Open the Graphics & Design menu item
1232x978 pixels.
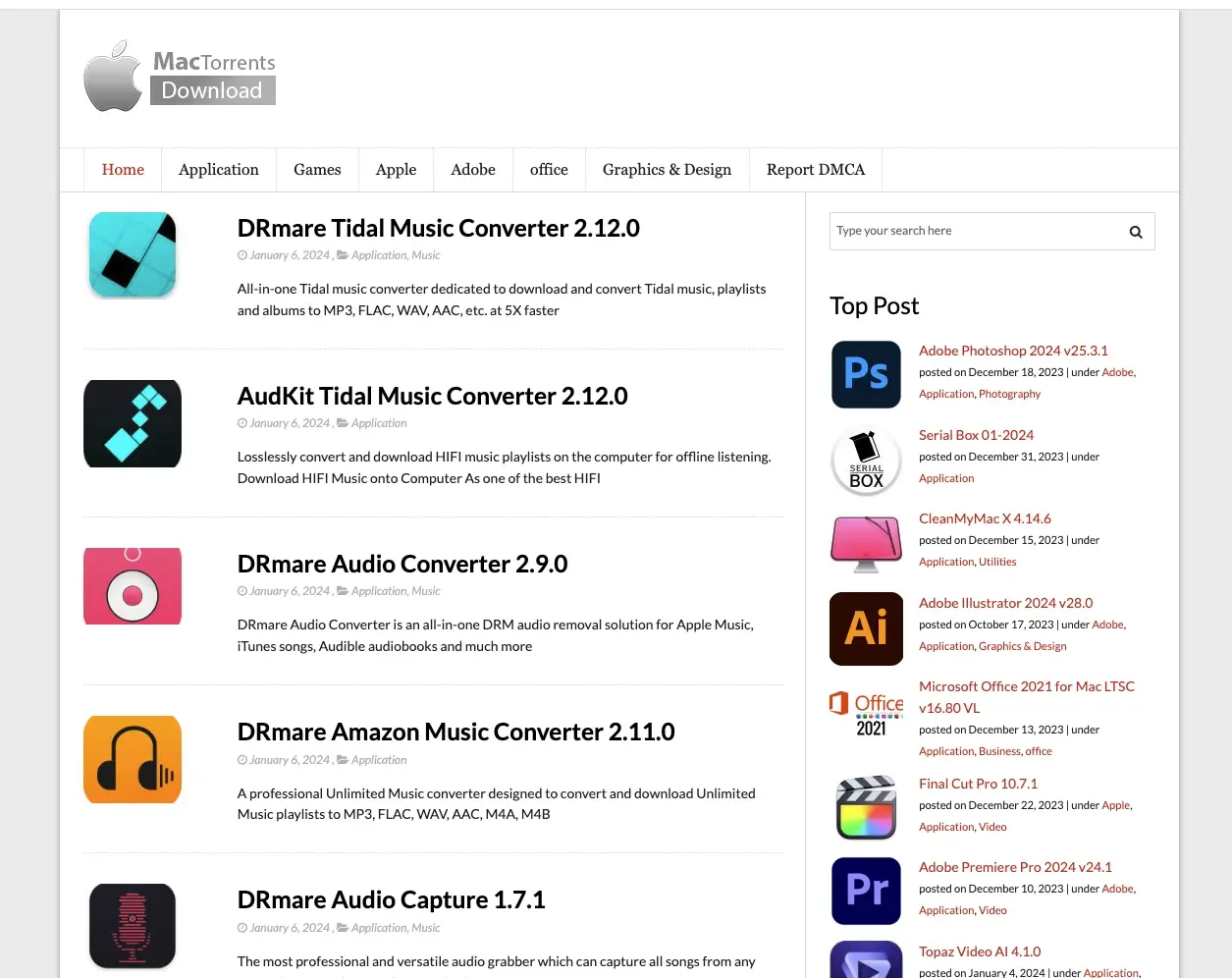point(667,169)
